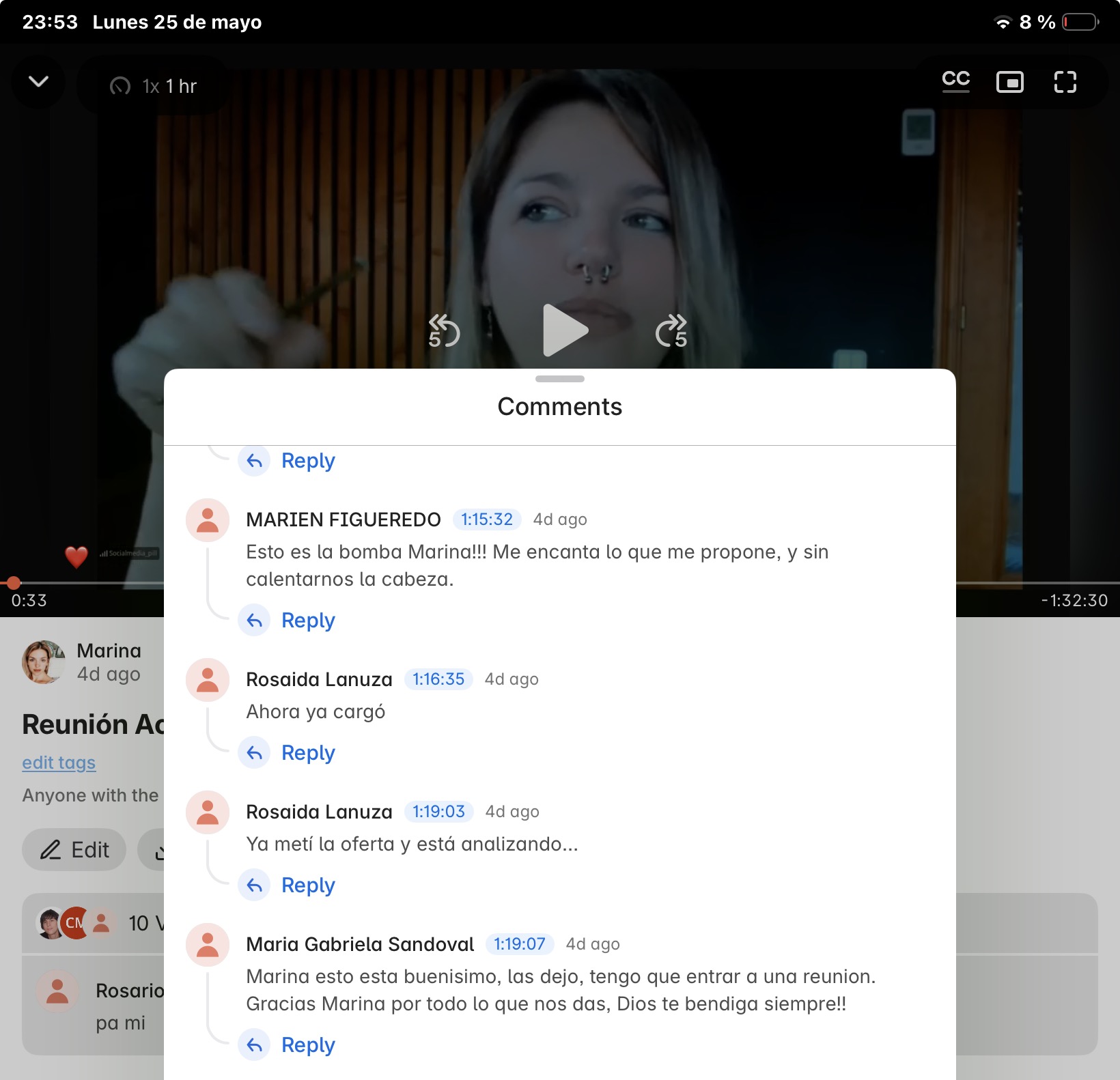Open Marina's profile picture

point(44,662)
